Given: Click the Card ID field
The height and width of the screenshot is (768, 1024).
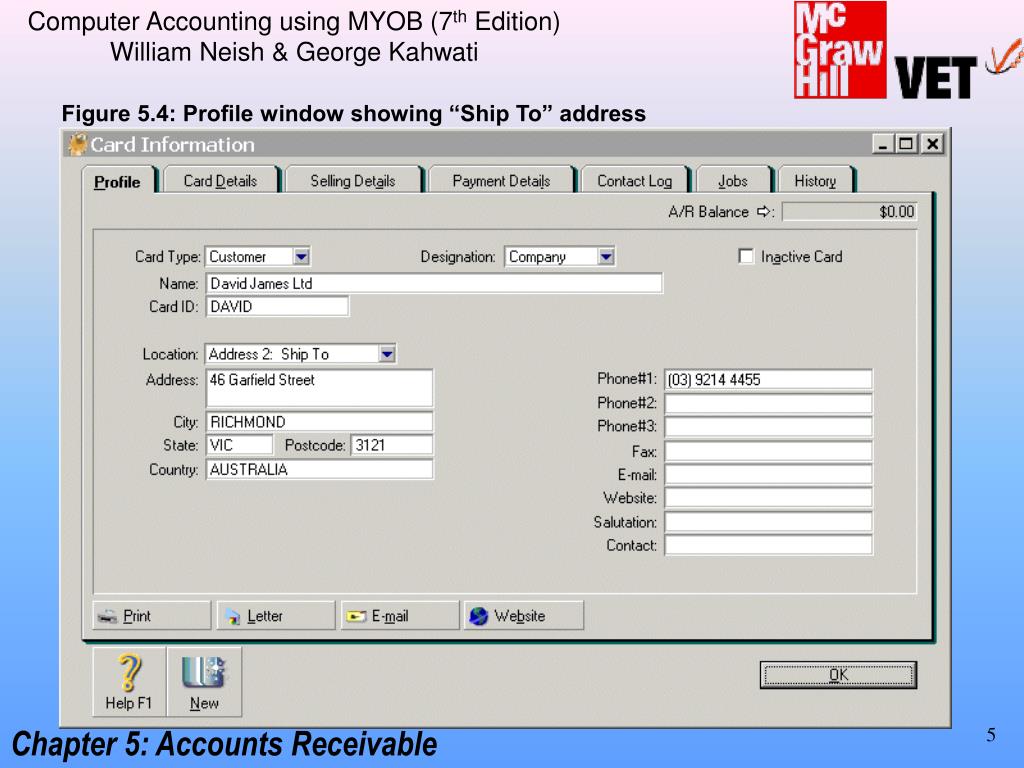Looking at the screenshot, I should (x=278, y=306).
